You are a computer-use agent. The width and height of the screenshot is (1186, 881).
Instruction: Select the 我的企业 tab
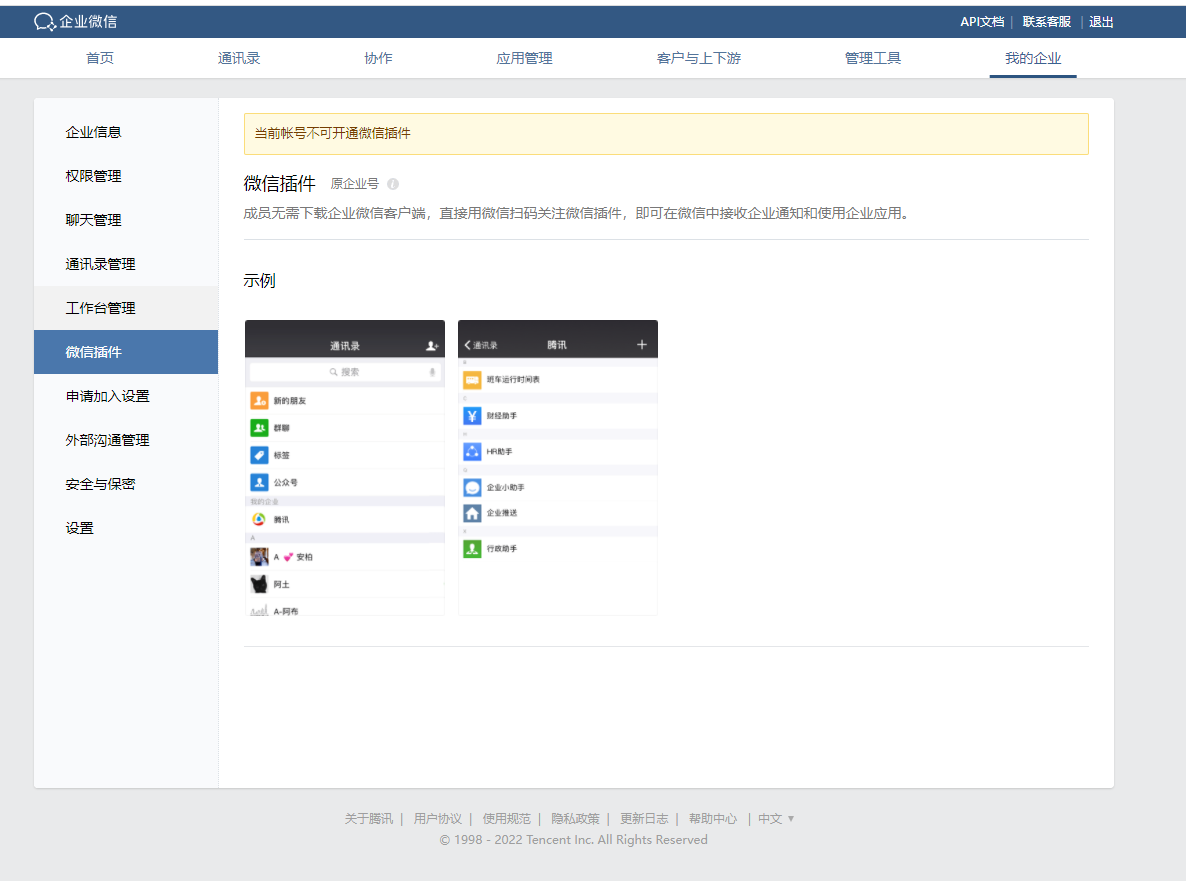click(x=1033, y=58)
